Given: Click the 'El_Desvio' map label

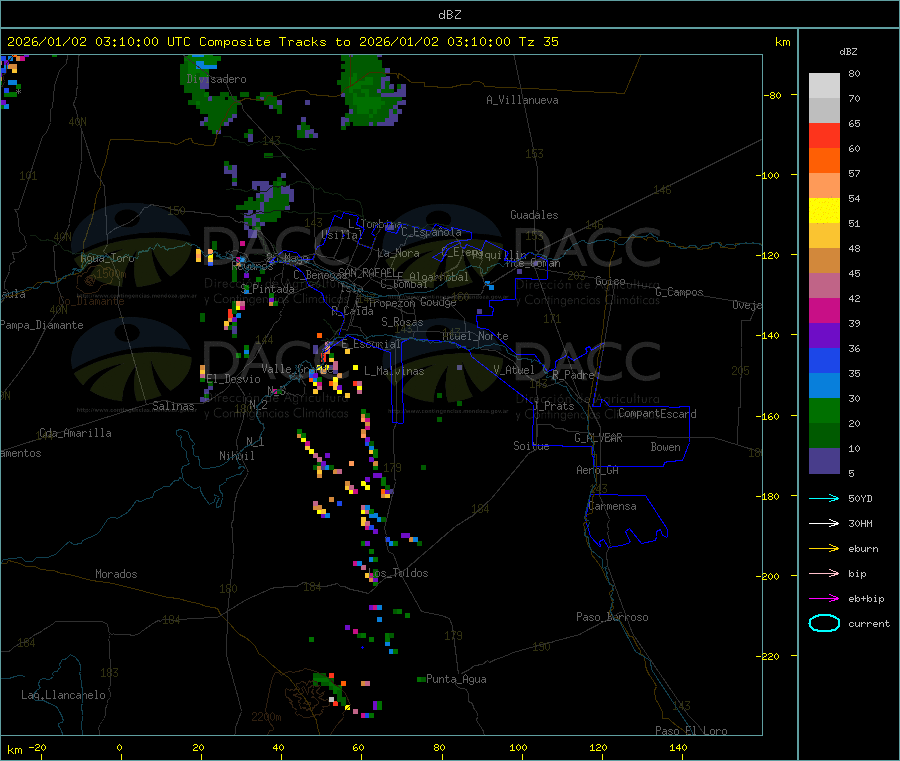Looking at the screenshot, I should coord(234,379).
